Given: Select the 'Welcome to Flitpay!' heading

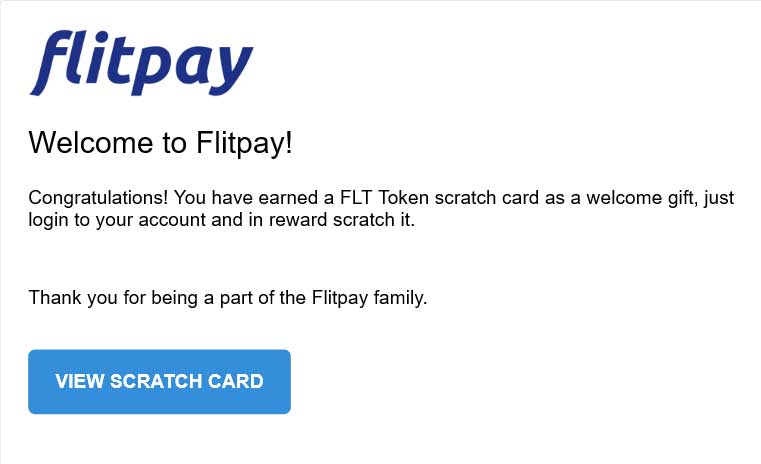Looking at the screenshot, I should point(161,143).
